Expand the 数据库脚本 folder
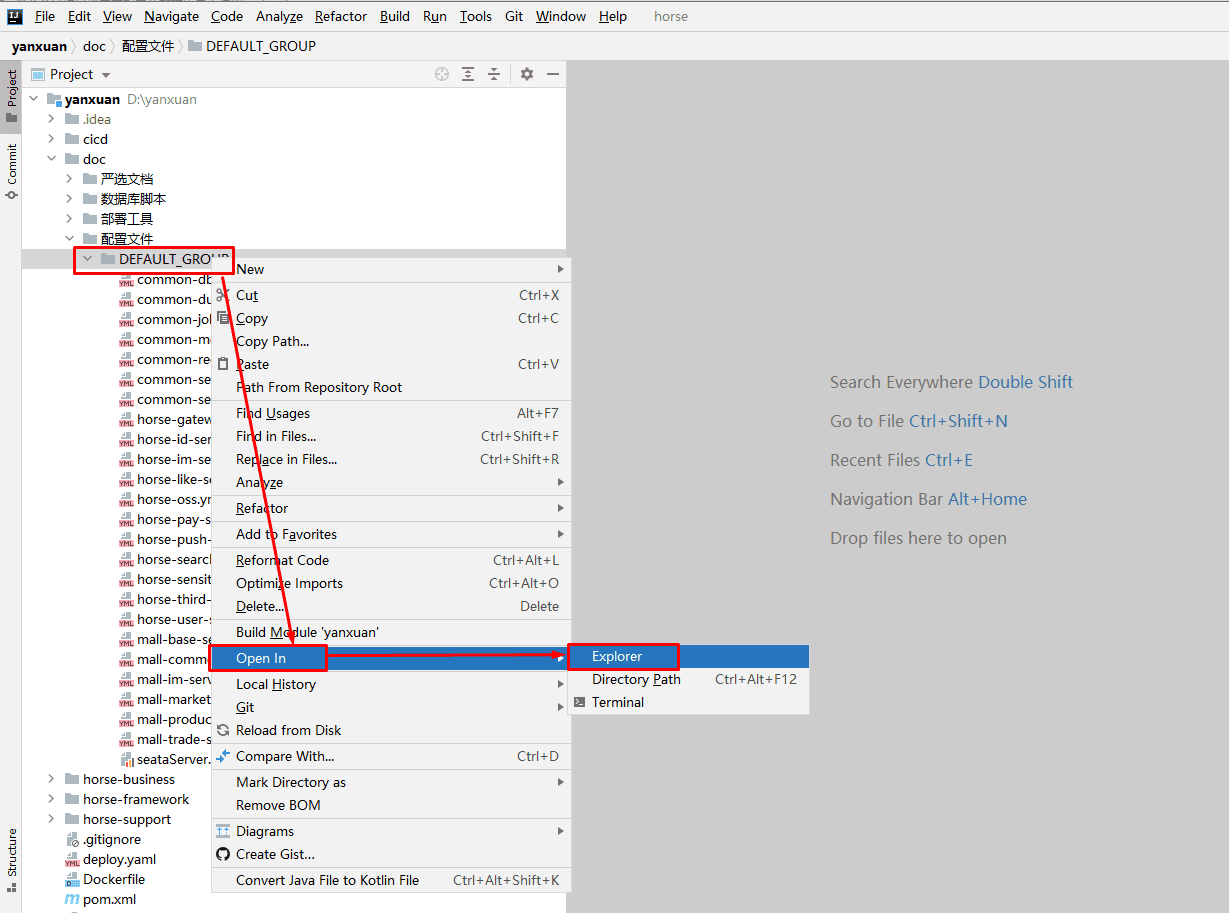The height and width of the screenshot is (913, 1229). click(x=70, y=199)
